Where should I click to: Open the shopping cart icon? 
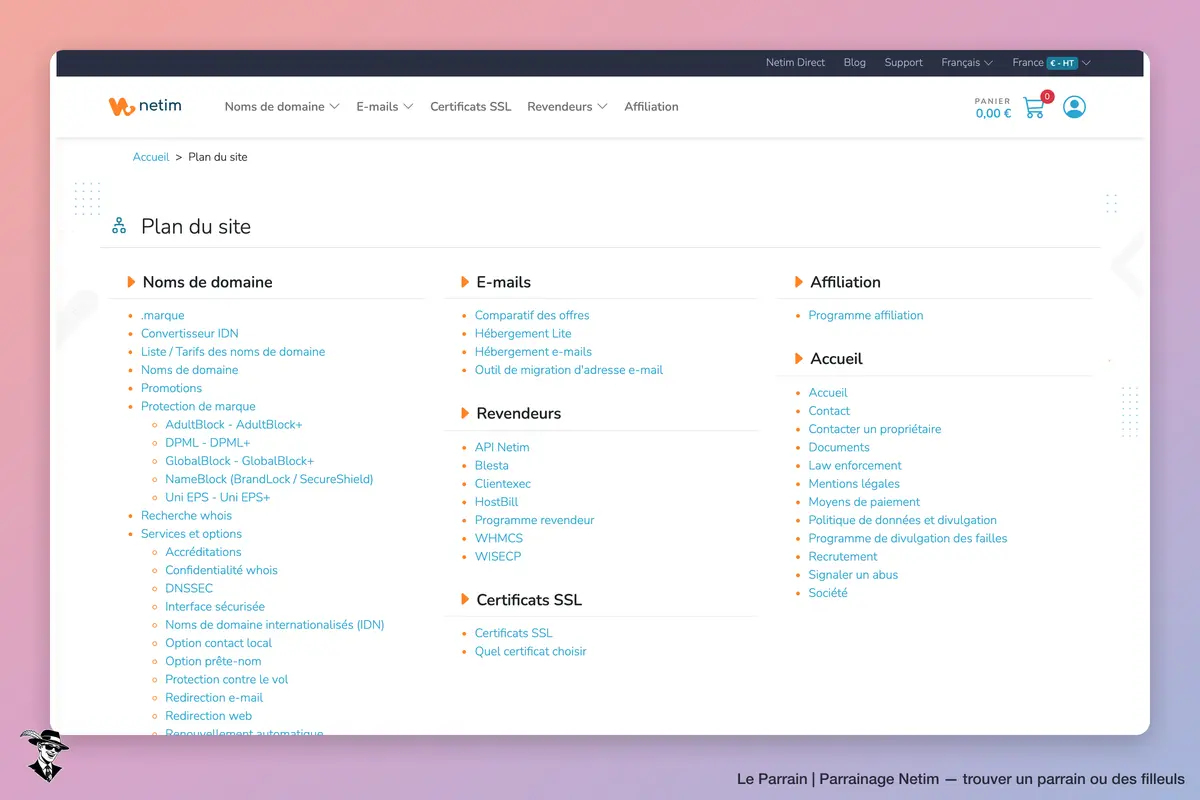tap(1034, 107)
